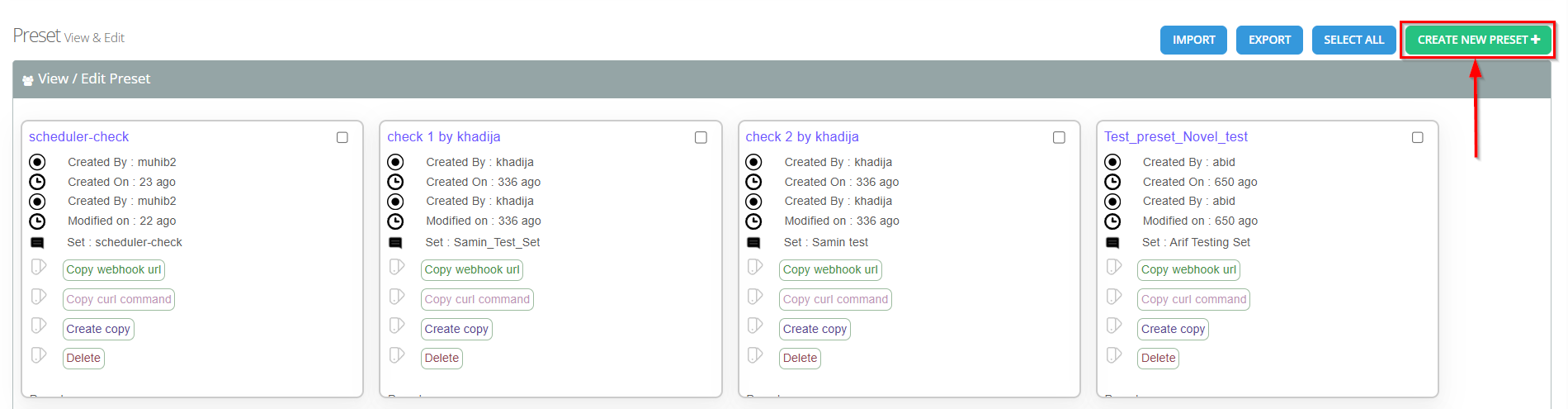The image size is (1568, 409).
Task: Click the Select All button
Action: (x=1353, y=40)
